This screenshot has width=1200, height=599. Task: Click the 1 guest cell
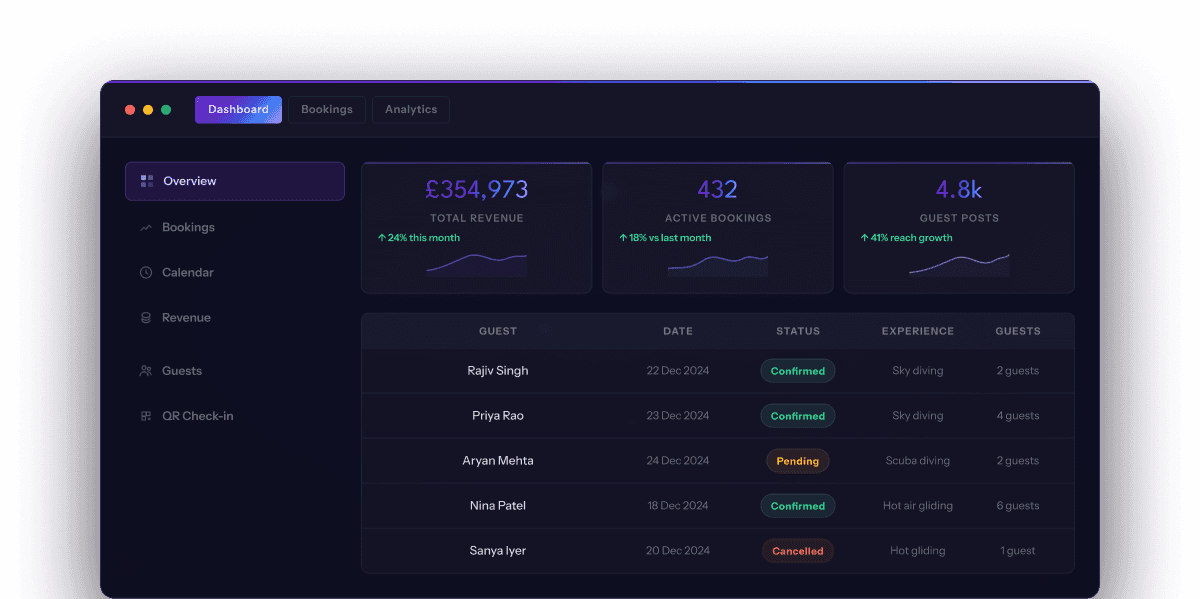pyautogui.click(x=1018, y=551)
